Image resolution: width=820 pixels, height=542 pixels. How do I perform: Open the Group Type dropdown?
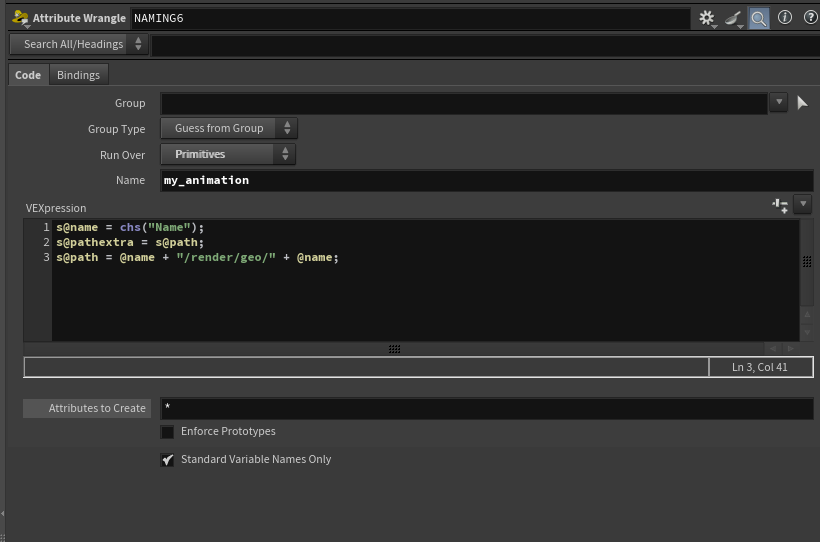(x=229, y=128)
